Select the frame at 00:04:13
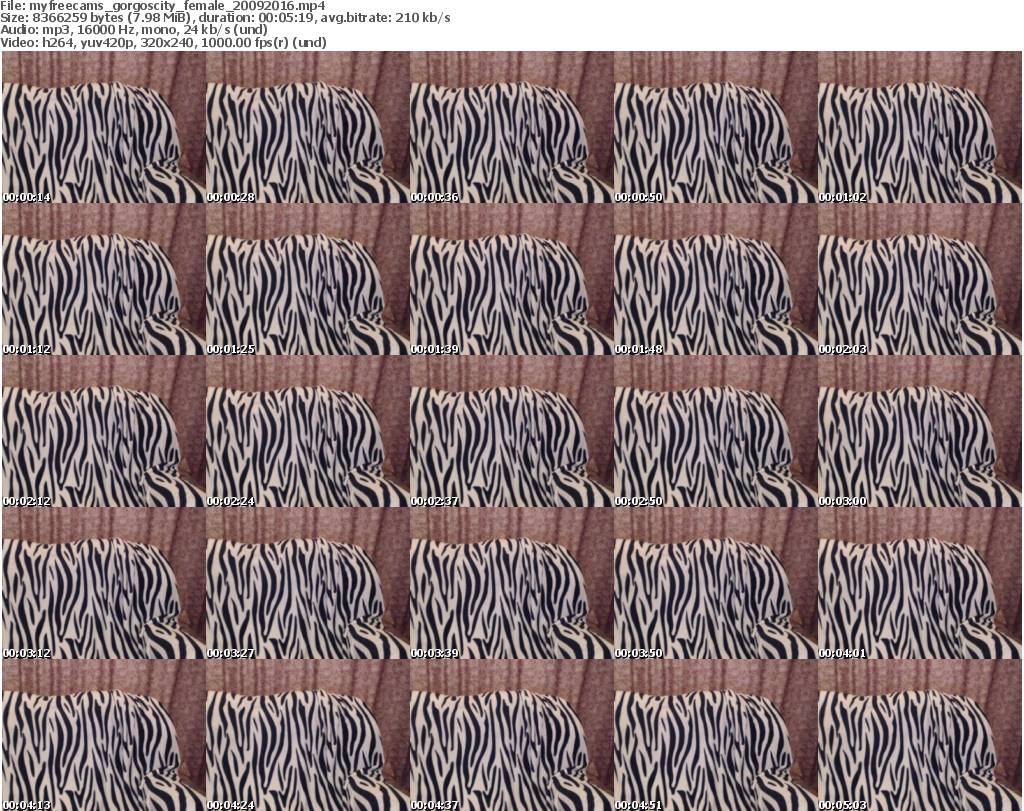The image size is (1024, 811). [x=104, y=735]
